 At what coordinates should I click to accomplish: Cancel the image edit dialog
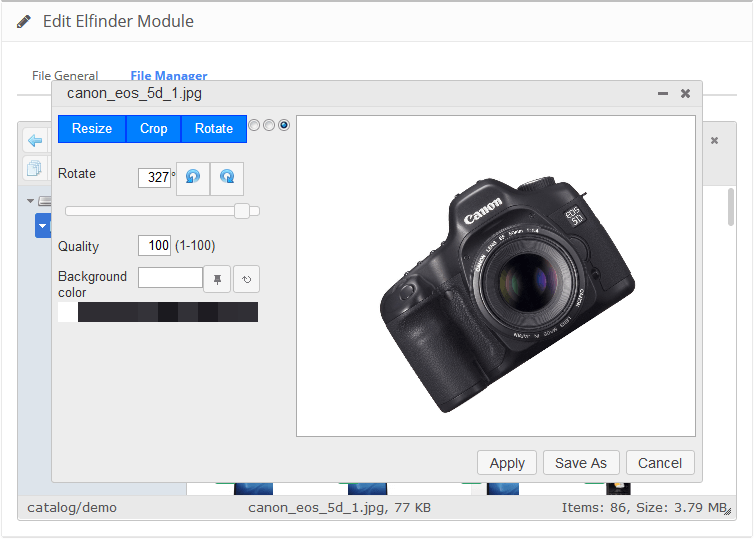click(x=660, y=463)
